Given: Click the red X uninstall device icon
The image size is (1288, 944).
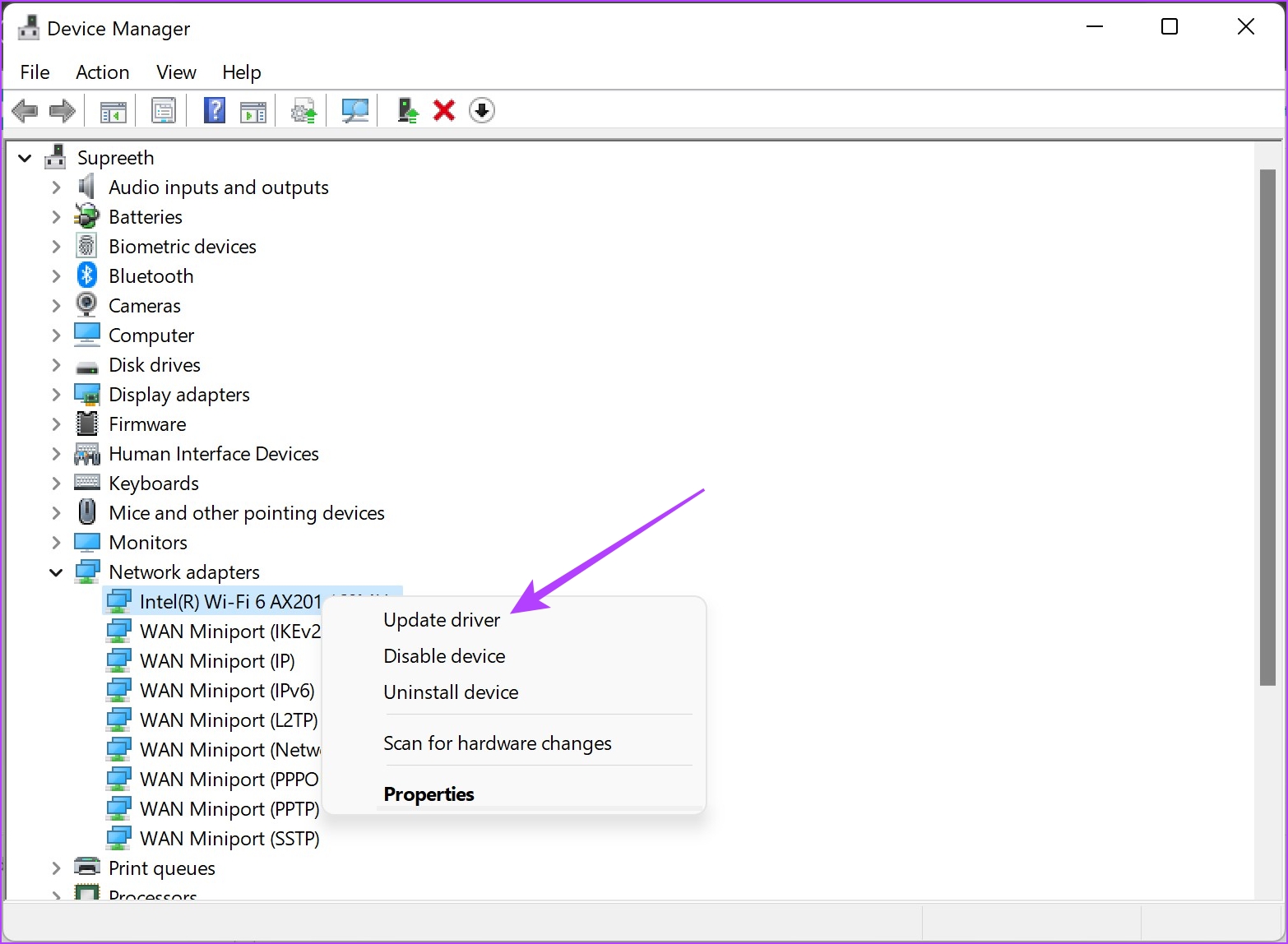Looking at the screenshot, I should tap(444, 110).
